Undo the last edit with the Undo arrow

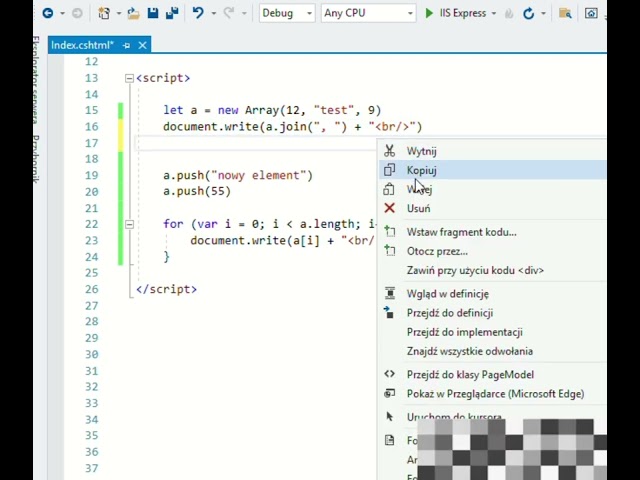198,13
